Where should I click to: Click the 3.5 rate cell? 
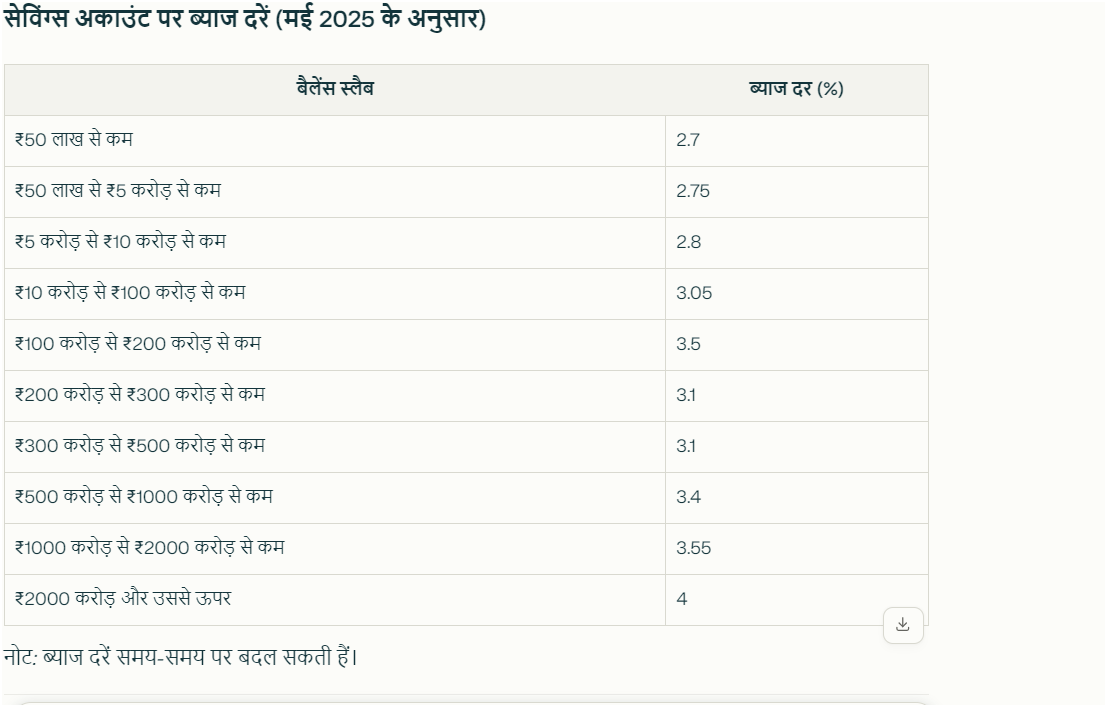click(688, 344)
